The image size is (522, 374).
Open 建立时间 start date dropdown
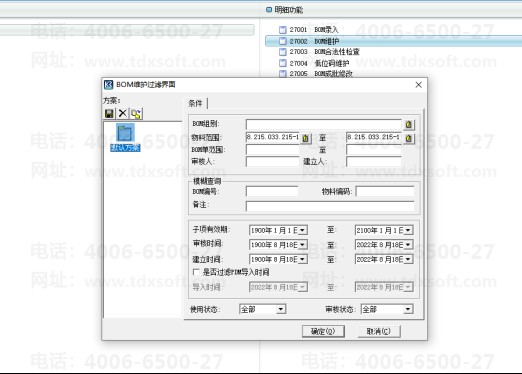coord(302,259)
